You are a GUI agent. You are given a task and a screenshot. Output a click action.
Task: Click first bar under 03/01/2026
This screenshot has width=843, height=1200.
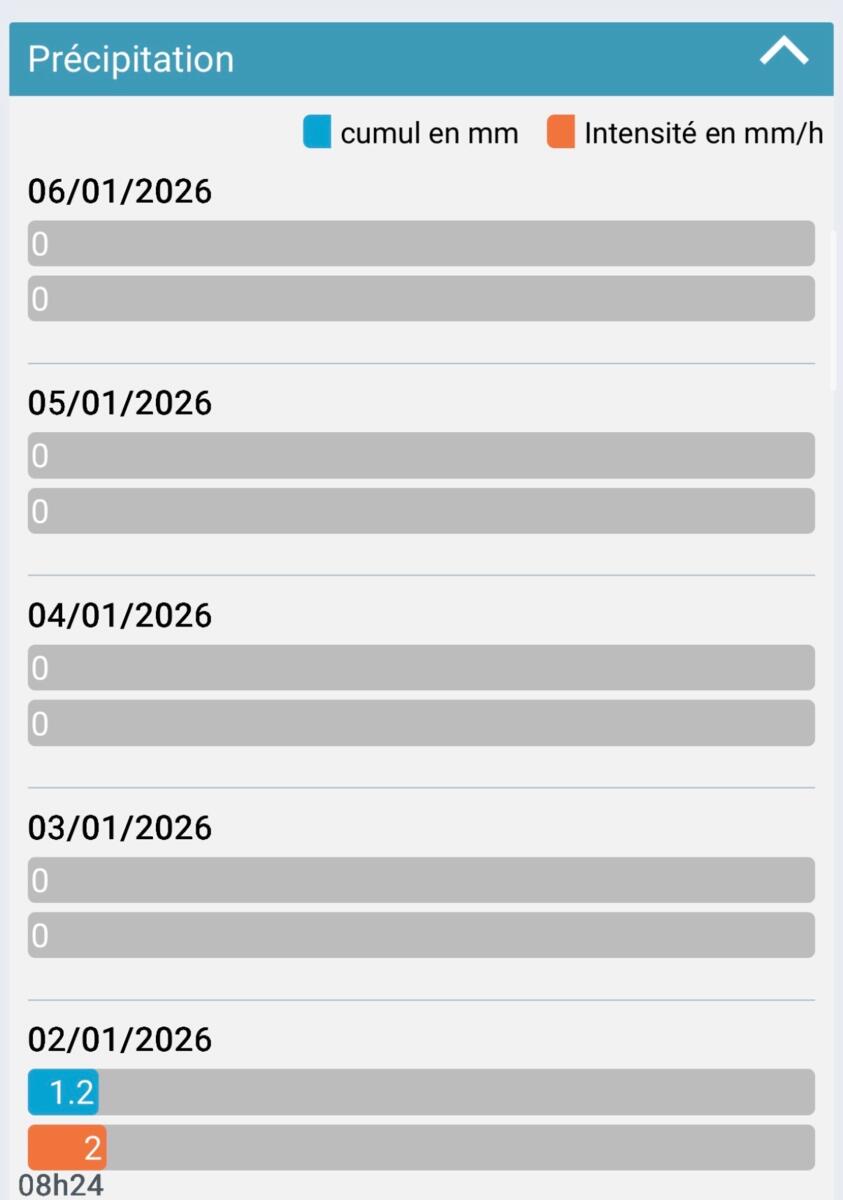click(421, 880)
